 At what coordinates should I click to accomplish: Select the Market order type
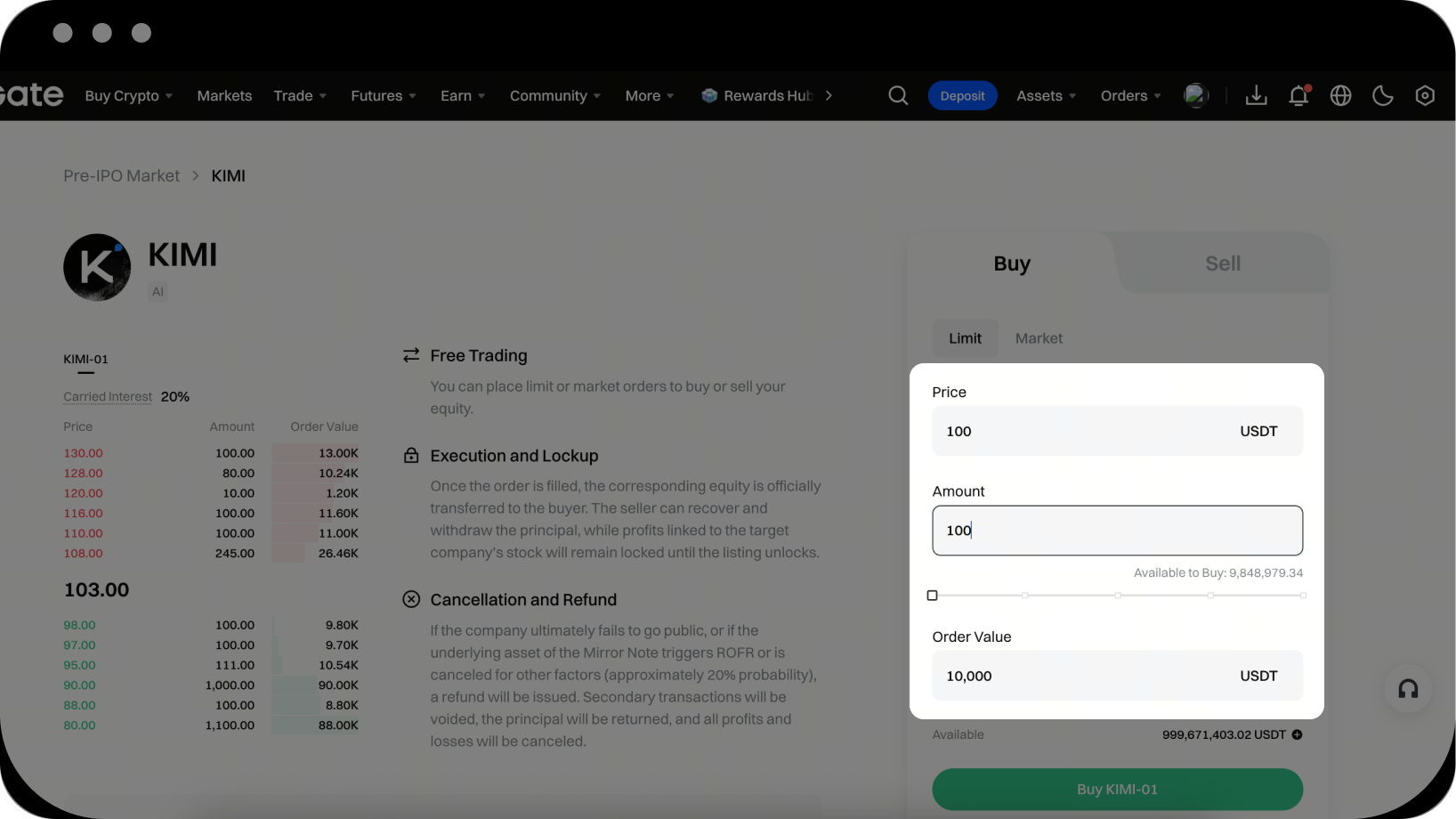click(1039, 338)
